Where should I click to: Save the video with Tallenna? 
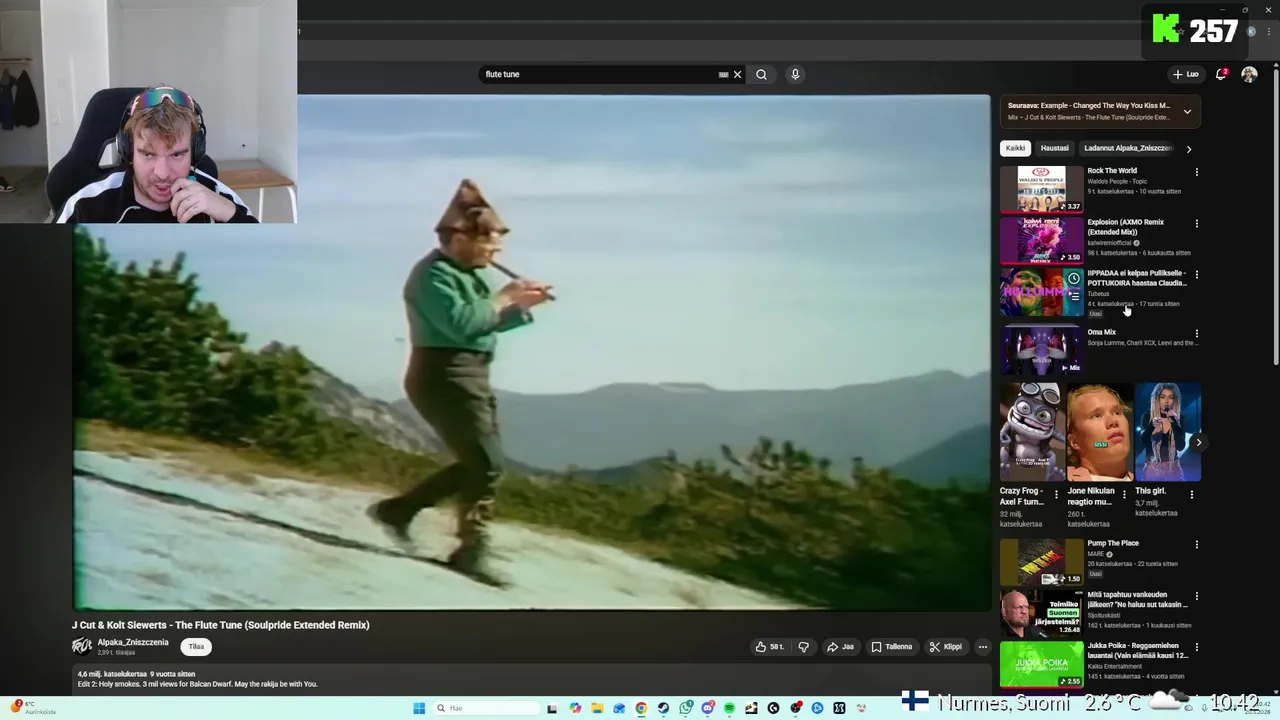pyautogui.click(x=891, y=647)
